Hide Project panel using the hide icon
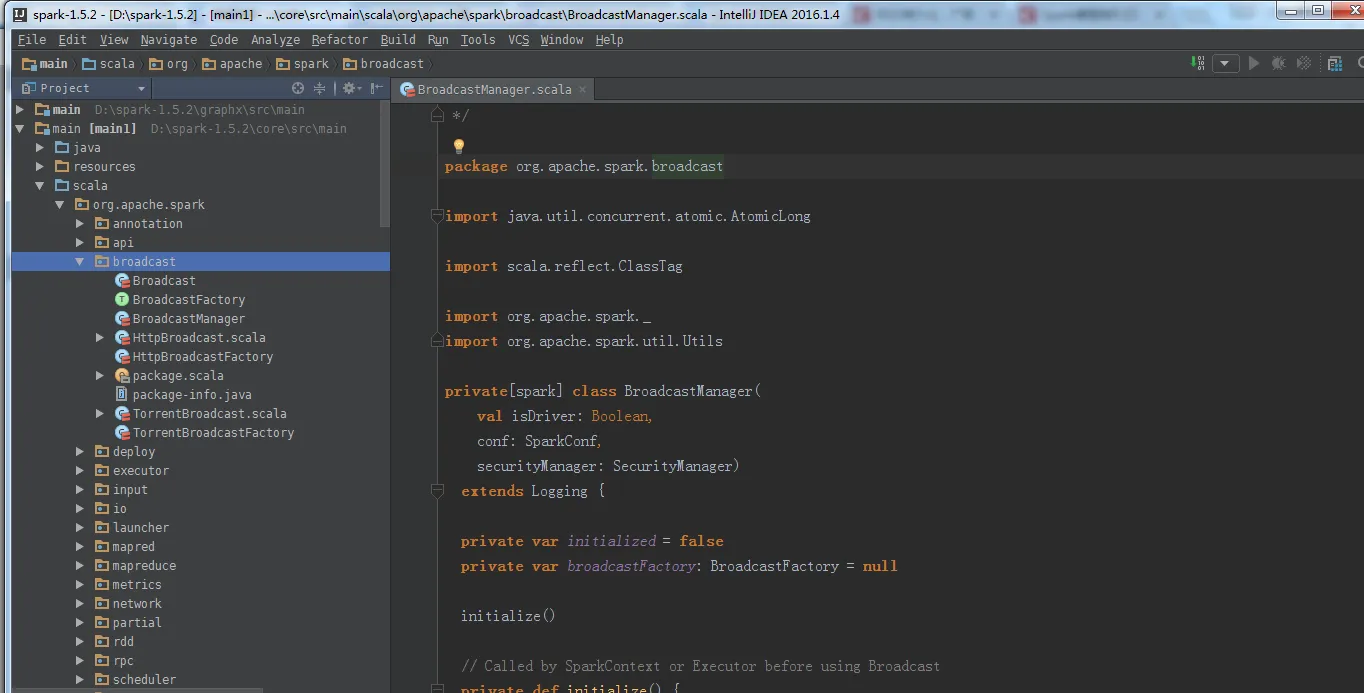This screenshot has width=1364, height=693. tap(376, 88)
